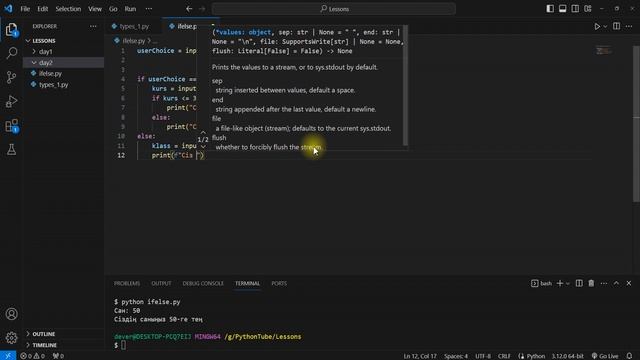Viewport: 640px width, 360px height.
Task: Toggle the primary side bar layout
Action: coord(550,9)
